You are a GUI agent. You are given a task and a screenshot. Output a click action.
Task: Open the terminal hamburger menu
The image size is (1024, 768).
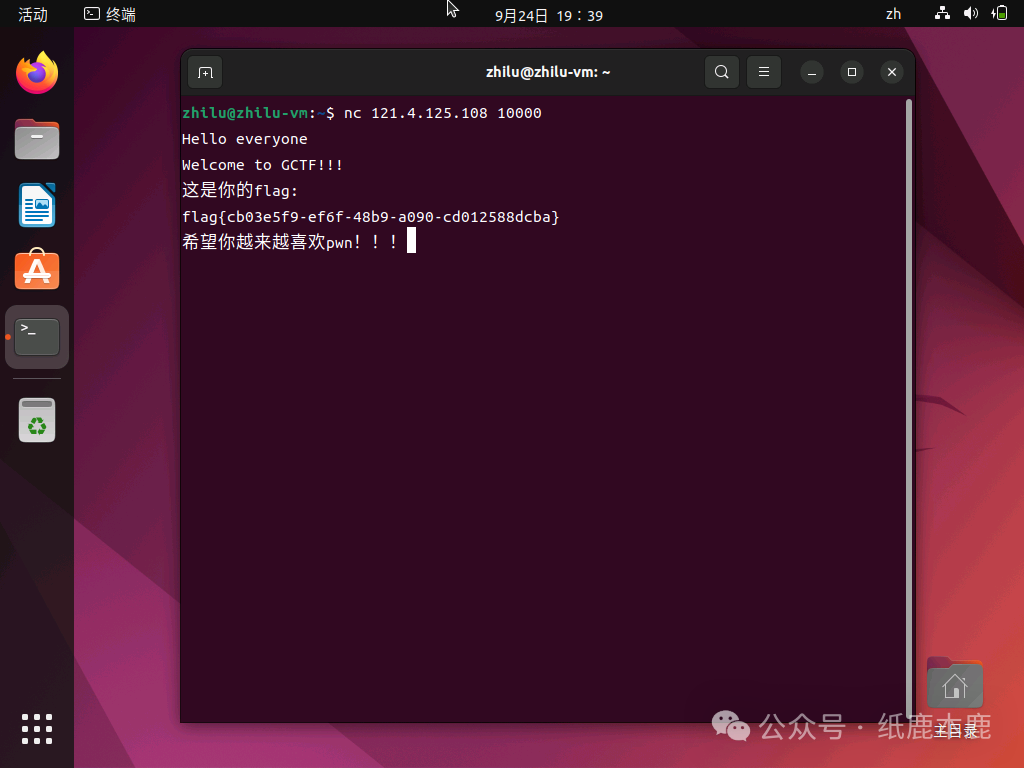(764, 71)
